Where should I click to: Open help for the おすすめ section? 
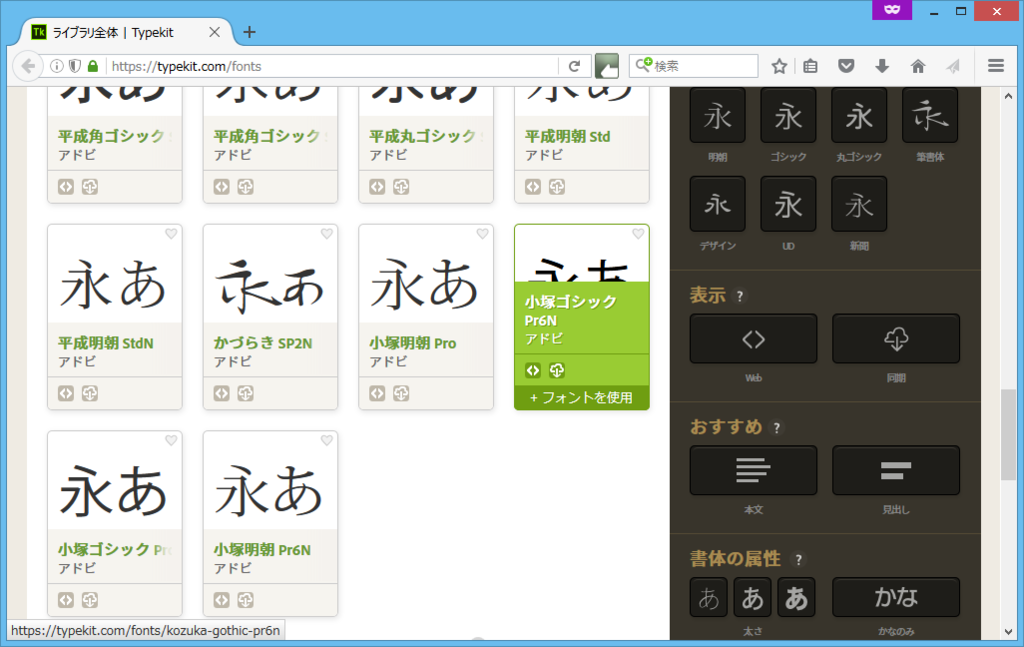[776, 428]
